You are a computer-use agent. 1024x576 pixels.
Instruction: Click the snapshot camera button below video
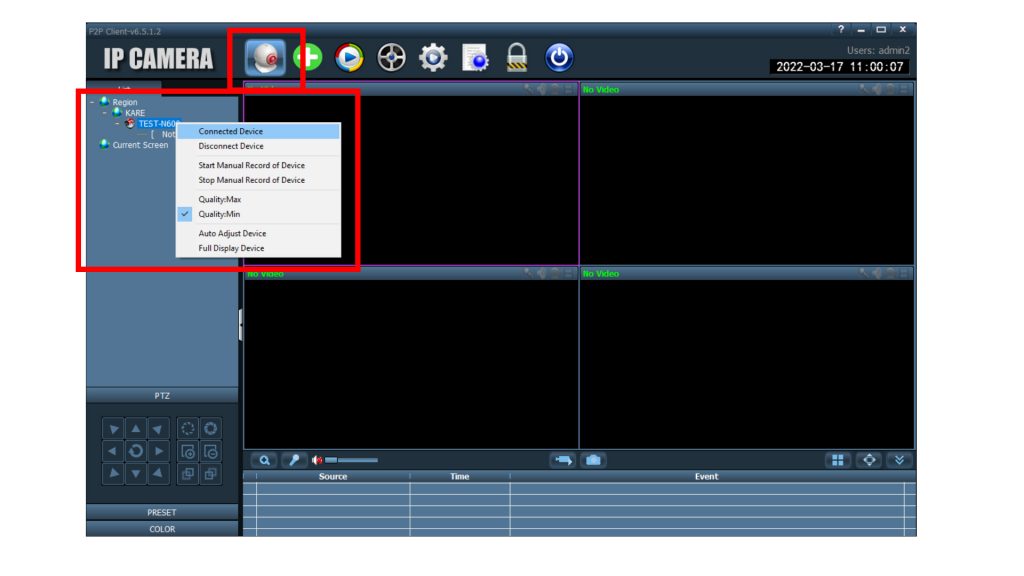593,460
